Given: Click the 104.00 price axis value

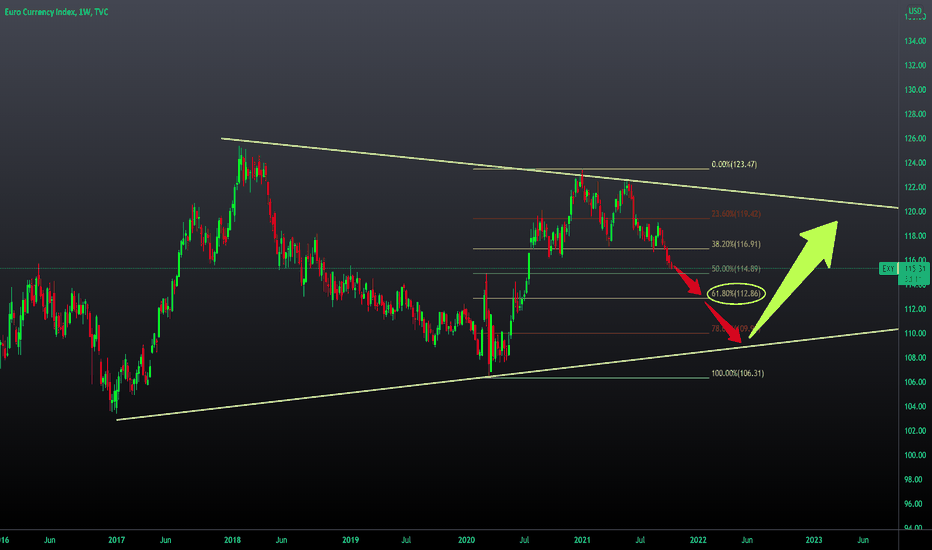Looking at the screenshot, I should pyautogui.click(x=915, y=407).
